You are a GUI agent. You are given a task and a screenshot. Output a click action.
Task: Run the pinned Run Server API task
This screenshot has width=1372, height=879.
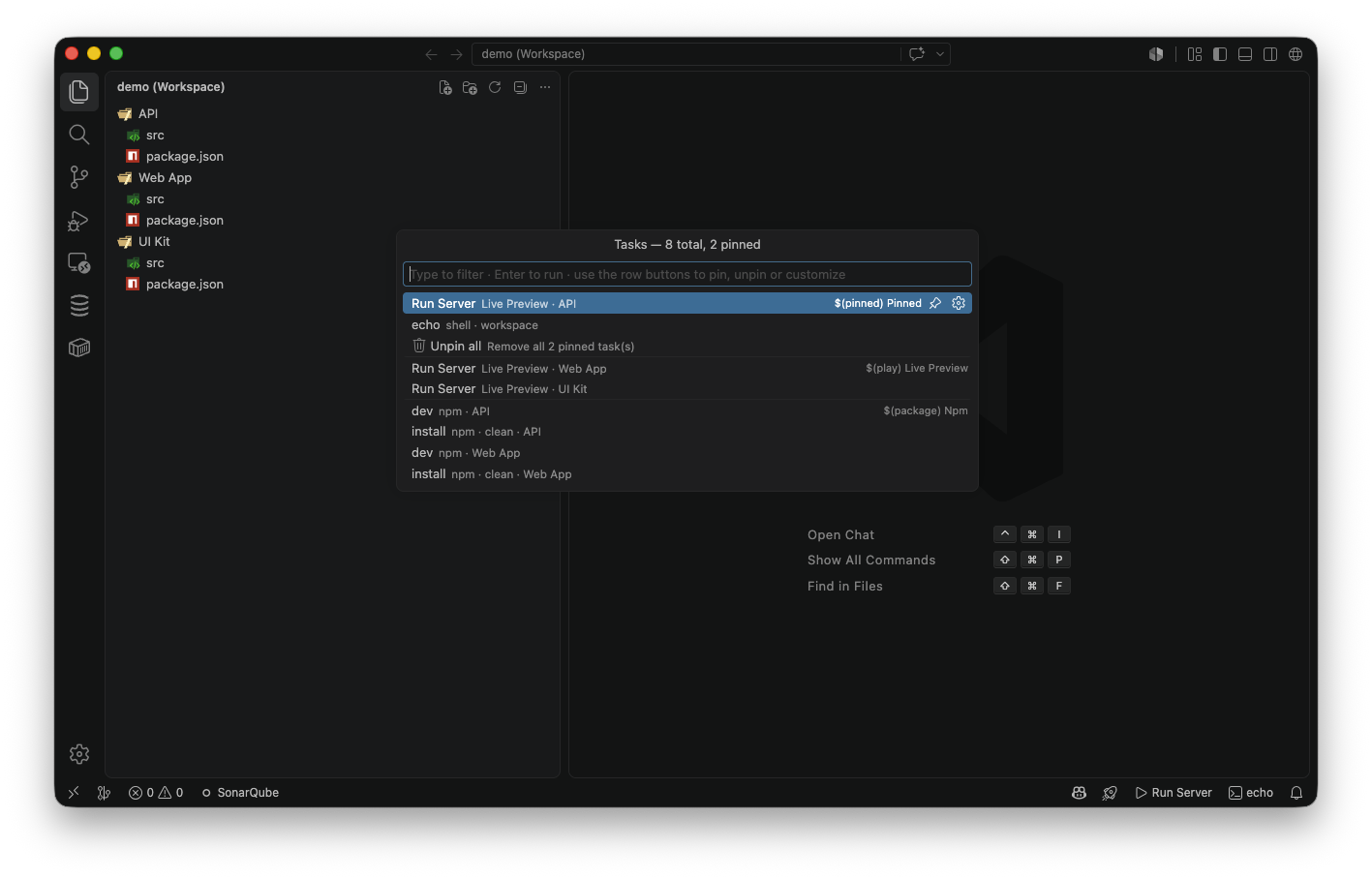click(x=687, y=303)
